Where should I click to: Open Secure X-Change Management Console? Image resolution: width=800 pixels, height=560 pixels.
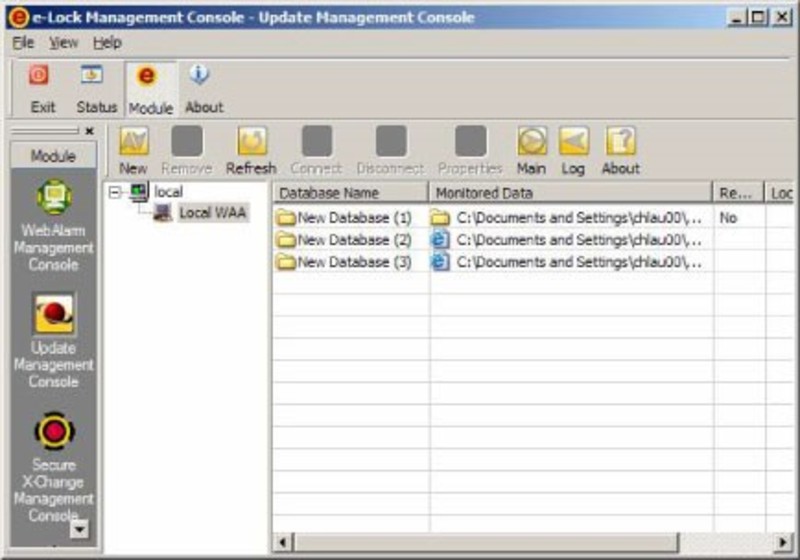(x=55, y=431)
